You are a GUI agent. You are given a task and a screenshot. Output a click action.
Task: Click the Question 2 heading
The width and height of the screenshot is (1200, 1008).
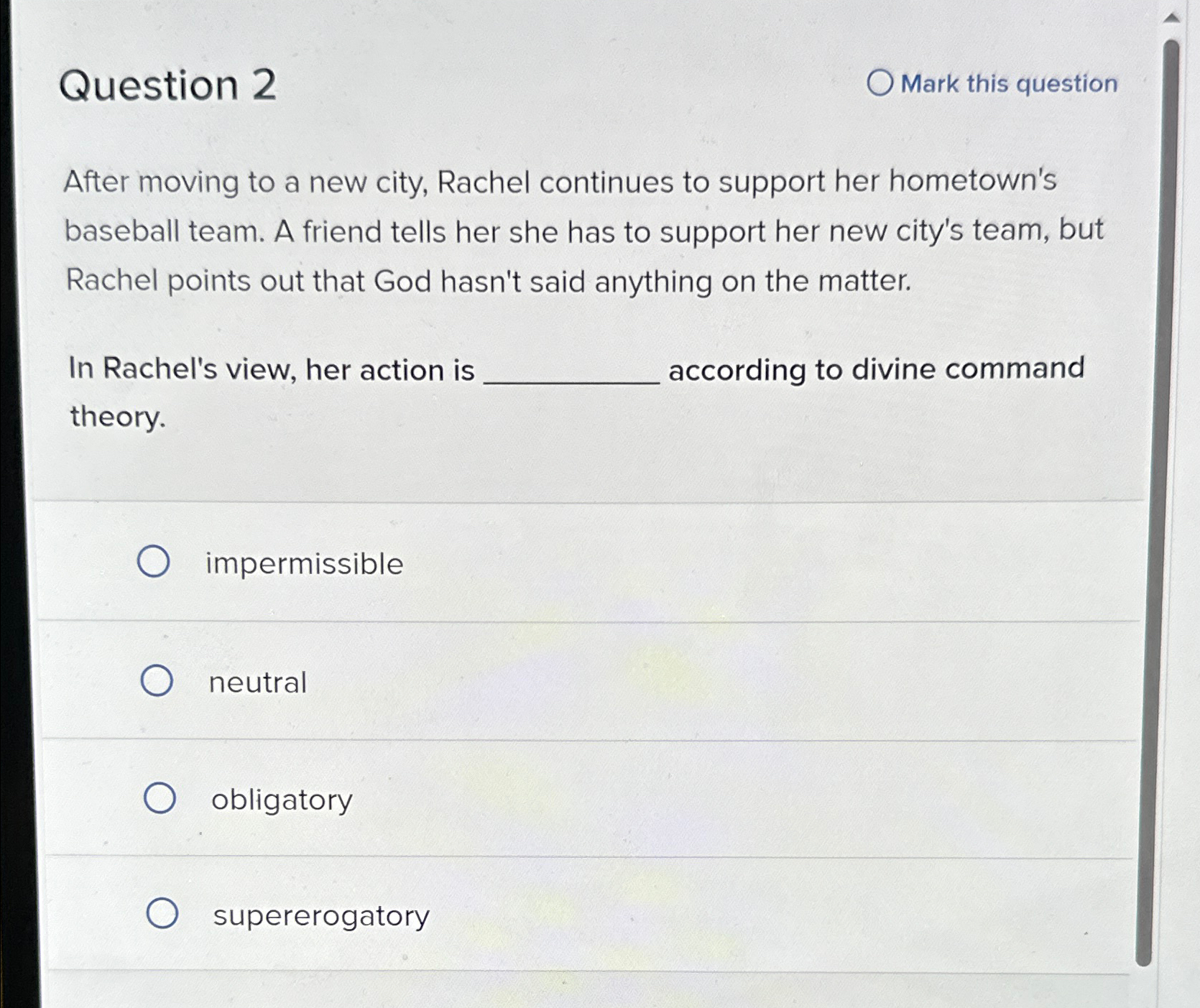[x=170, y=85]
